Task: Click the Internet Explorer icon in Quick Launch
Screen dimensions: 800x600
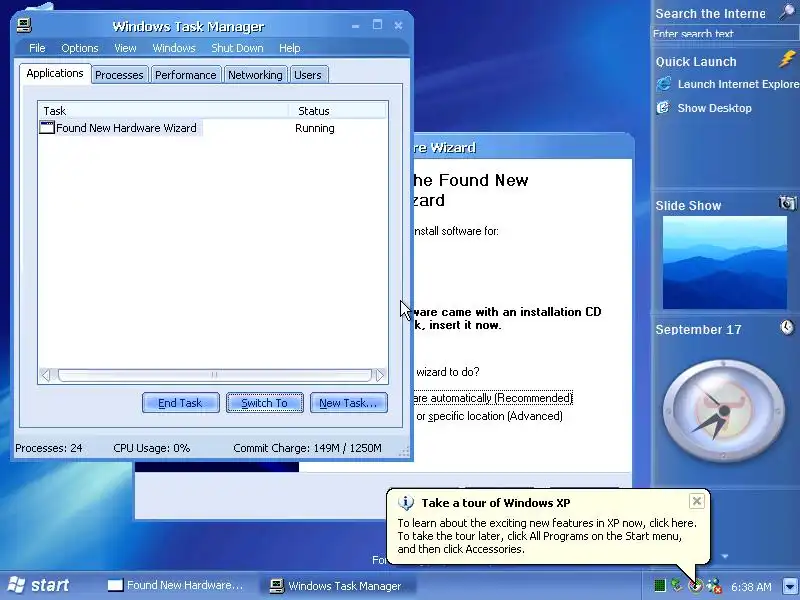Action: pos(664,84)
